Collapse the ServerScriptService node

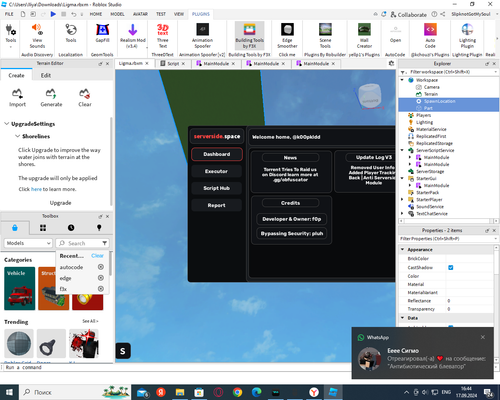click(402, 150)
